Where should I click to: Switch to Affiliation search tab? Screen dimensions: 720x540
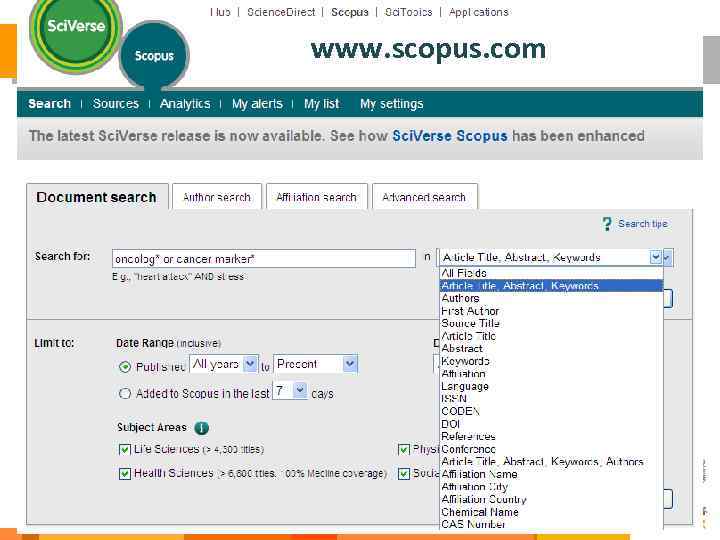pyautogui.click(x=316, y=197)
